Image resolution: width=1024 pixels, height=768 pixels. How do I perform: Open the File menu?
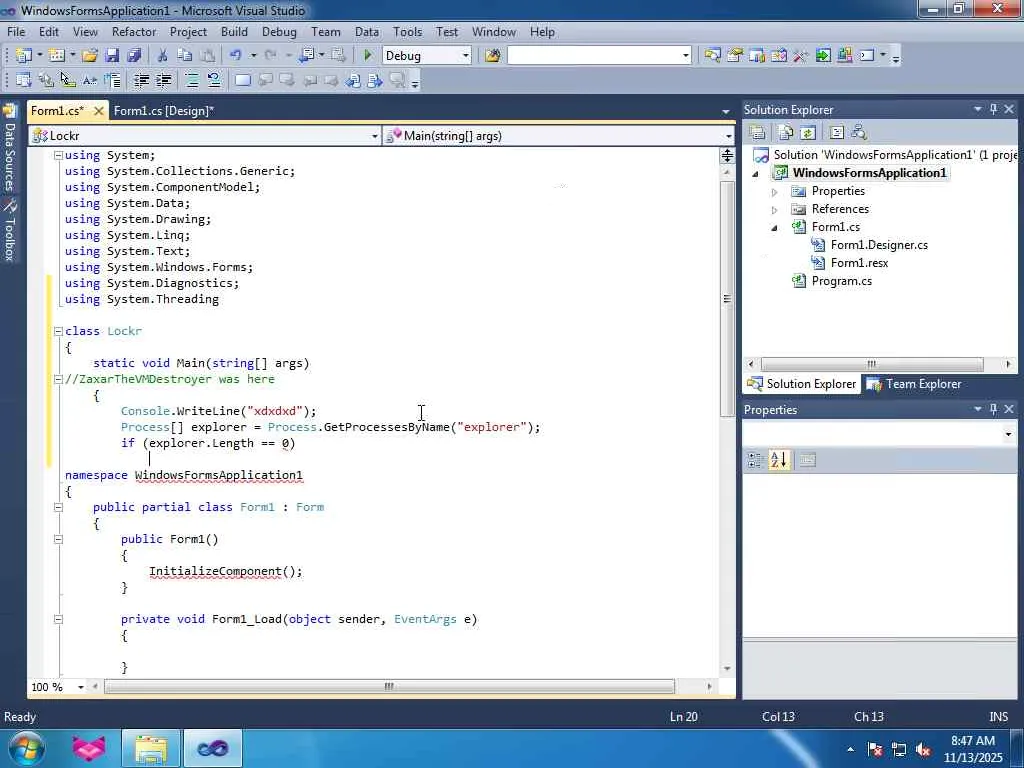(x=16, y=31)
